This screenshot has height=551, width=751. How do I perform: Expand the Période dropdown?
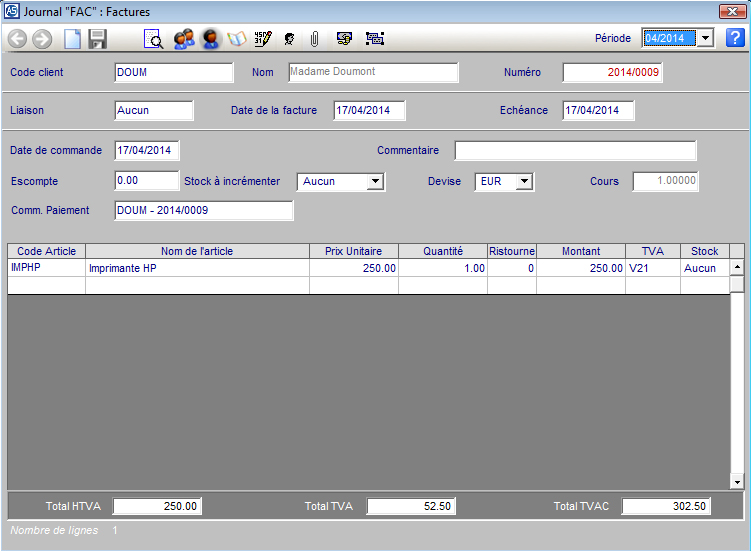click(705, 38)
